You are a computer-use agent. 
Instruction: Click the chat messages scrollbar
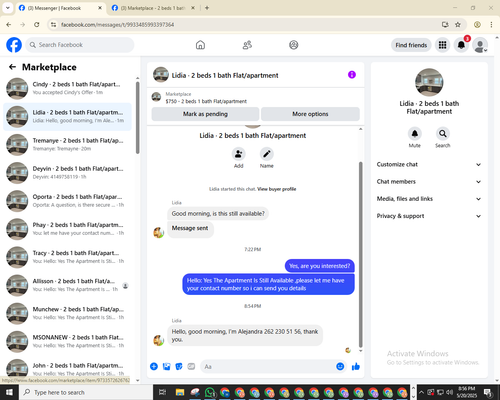point(360,255)
